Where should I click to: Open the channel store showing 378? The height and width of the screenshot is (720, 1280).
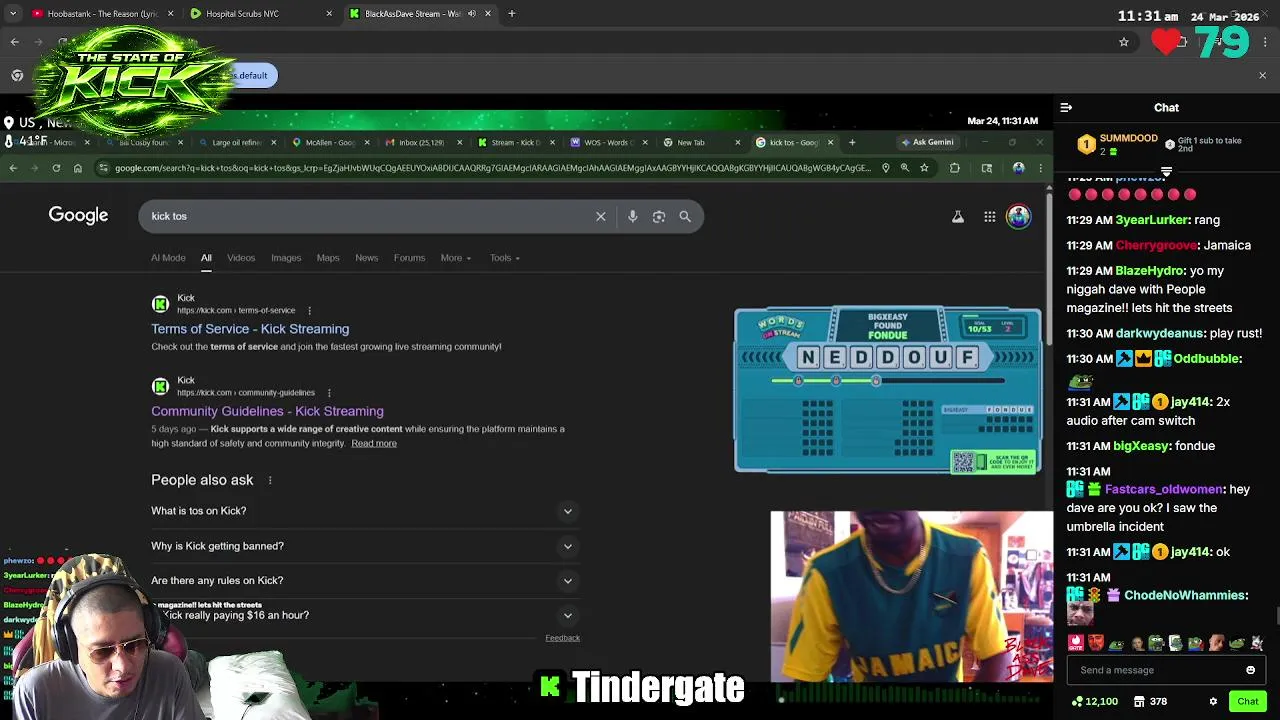[x=1150, y=701]
